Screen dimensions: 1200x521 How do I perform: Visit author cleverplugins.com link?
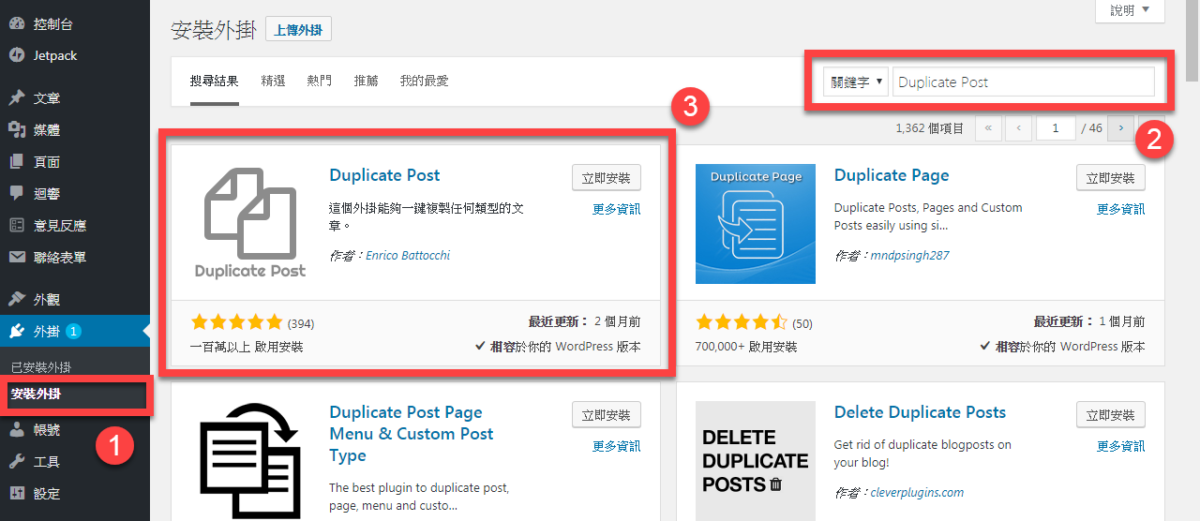[x=917, y=492]
